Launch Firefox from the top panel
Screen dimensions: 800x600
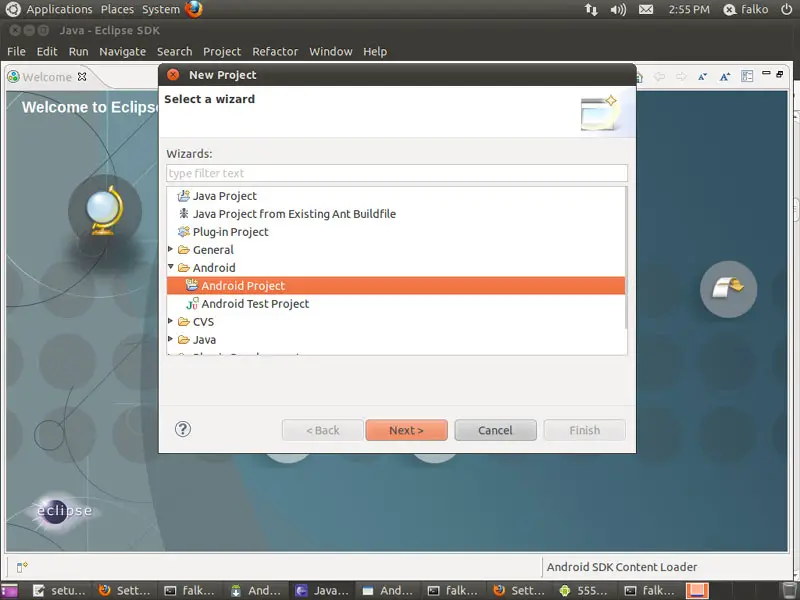click(193, 9)
